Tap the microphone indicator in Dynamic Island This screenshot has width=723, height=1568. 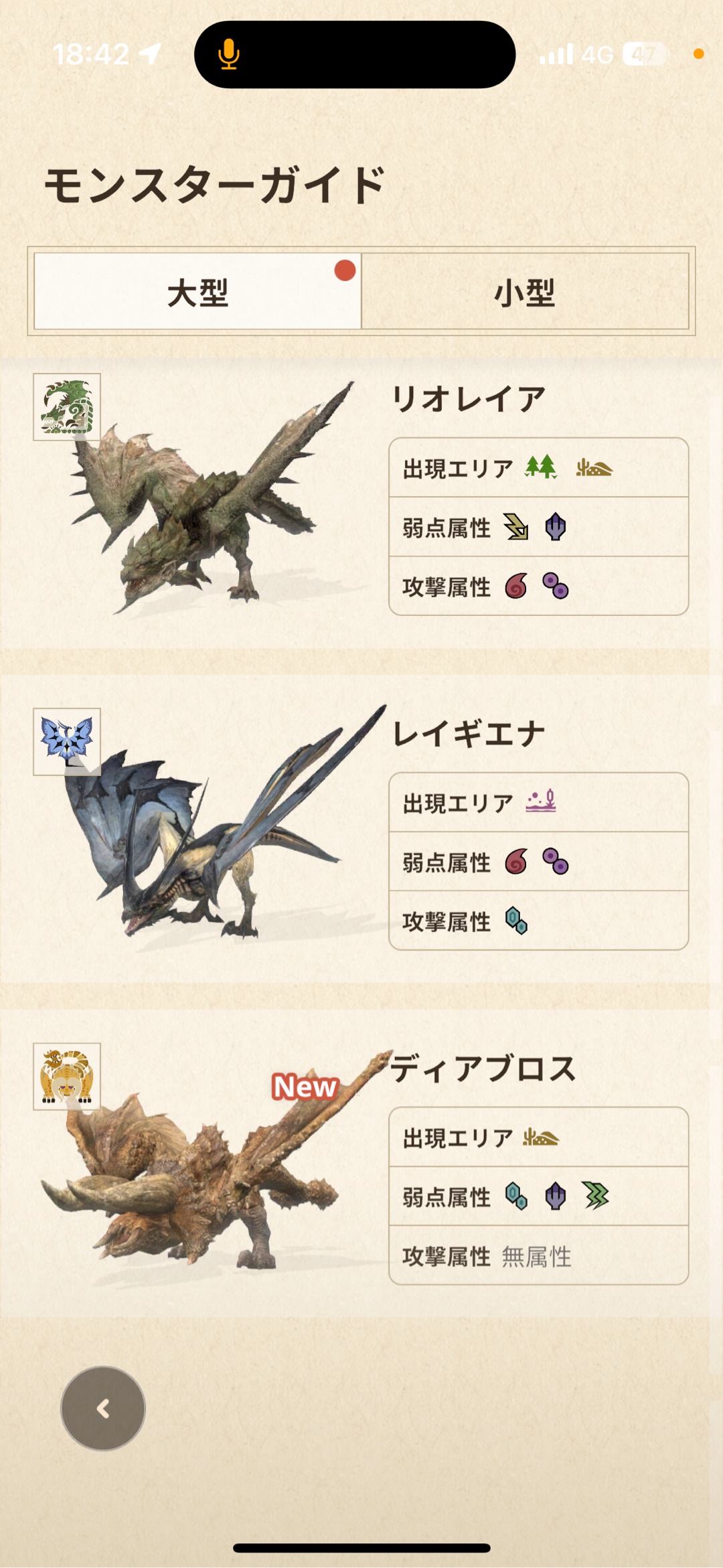click(229, 54)
